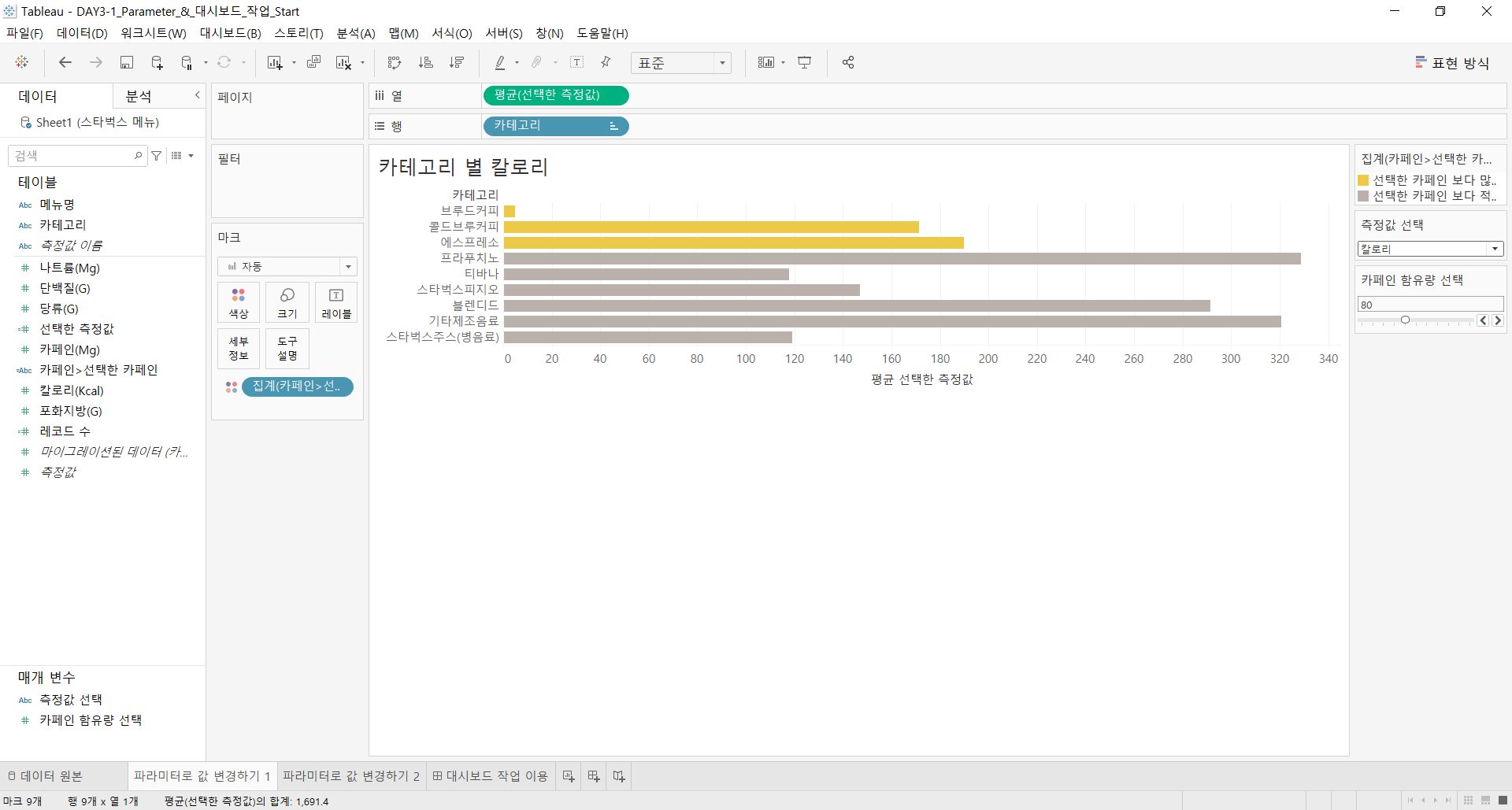Switch to filmstrip view icon in status bar
Screen dimensions: 1512x810
(x=1485, y=801)
